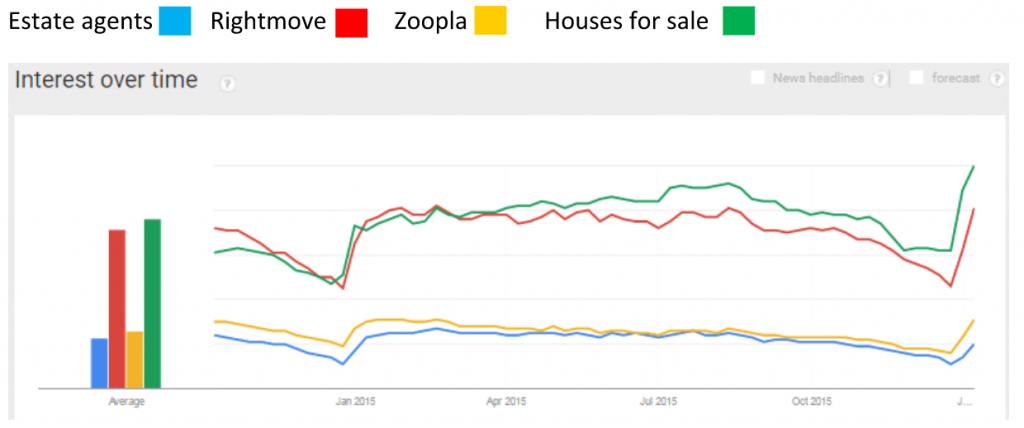This screenshot has width=1024, height=428.
Task: Click the Apr 2015 axis label
Action: (x=506, y=402)
